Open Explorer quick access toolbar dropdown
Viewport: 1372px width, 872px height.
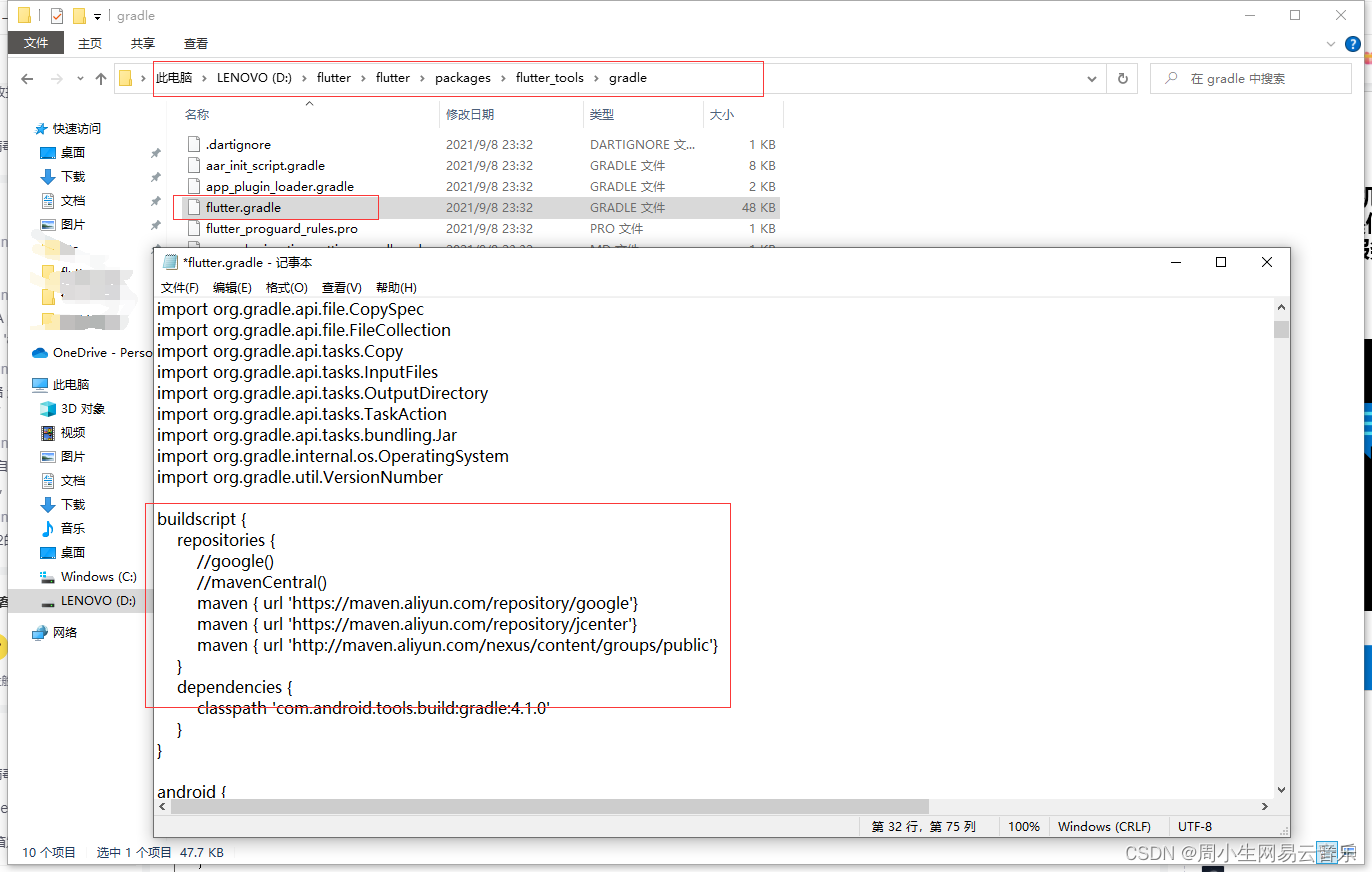pyautogui.click(x=97, y=16)
